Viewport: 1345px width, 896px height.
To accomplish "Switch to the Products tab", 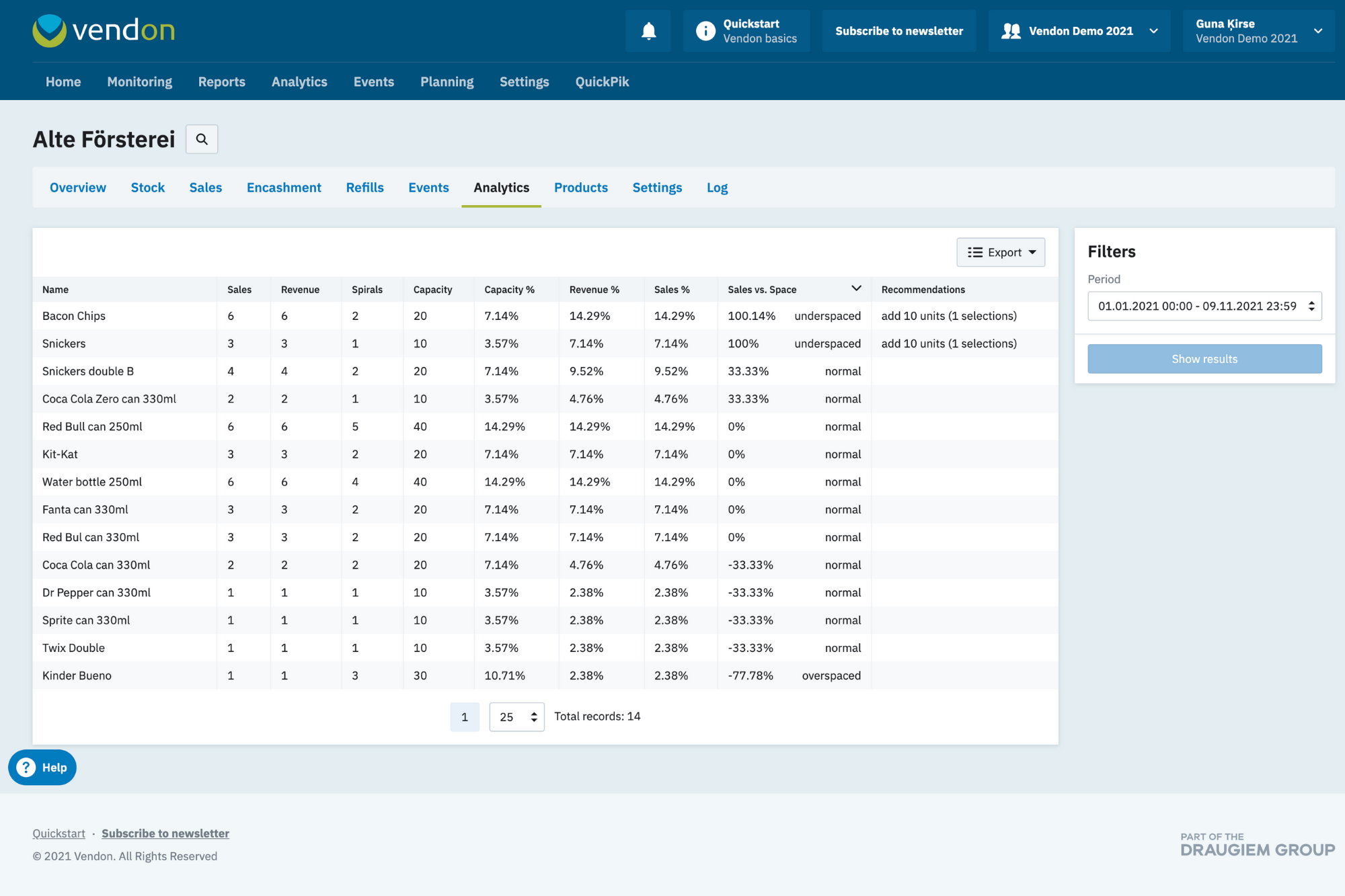I will pos(581,188).
